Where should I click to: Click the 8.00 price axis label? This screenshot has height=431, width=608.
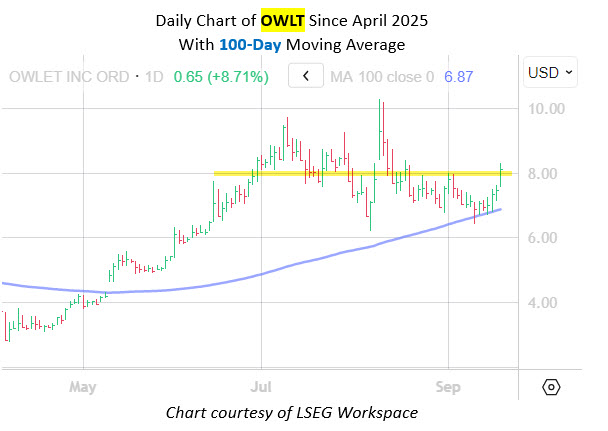point(542,174)
